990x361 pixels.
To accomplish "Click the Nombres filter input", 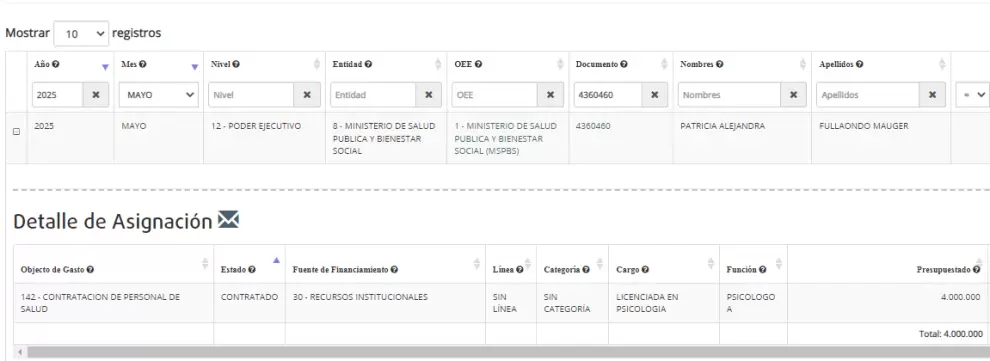I will [730, 95].
